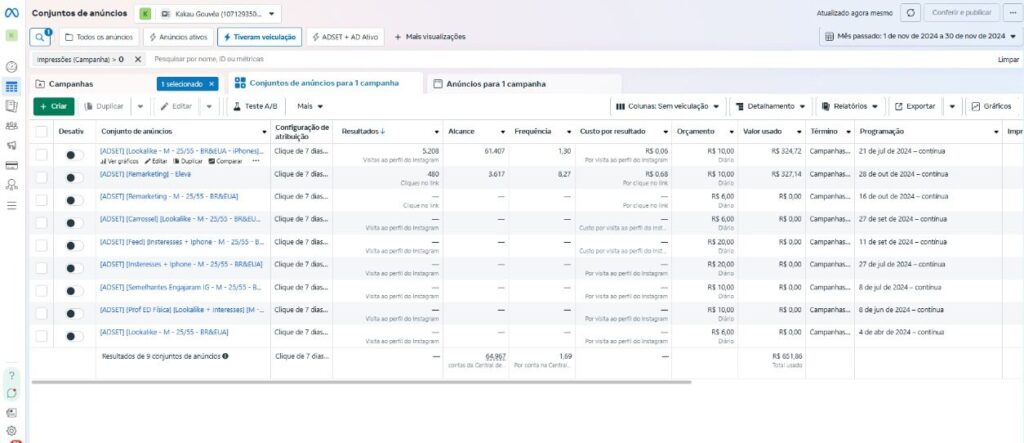Click the green Criar button
This screenshot has height=443, width=1024.
[54, 106]
